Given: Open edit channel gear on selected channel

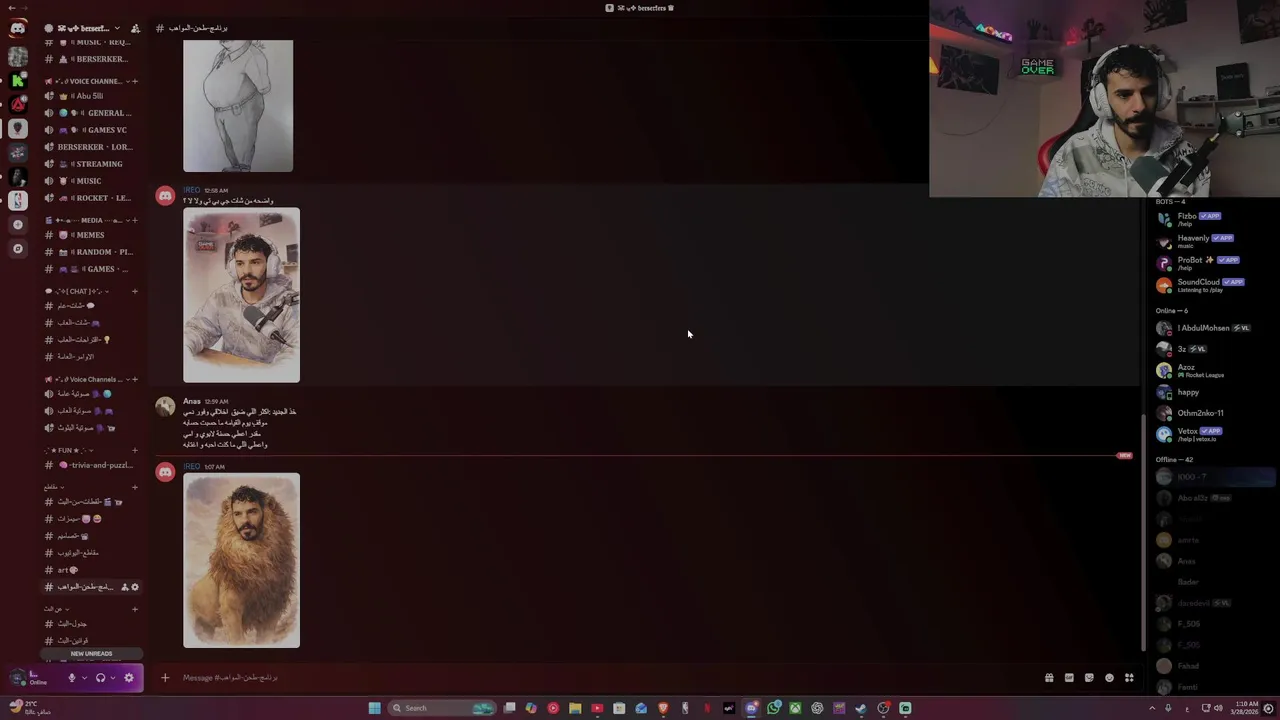Looking at the screenshot, I should click(x=135, y=587).
